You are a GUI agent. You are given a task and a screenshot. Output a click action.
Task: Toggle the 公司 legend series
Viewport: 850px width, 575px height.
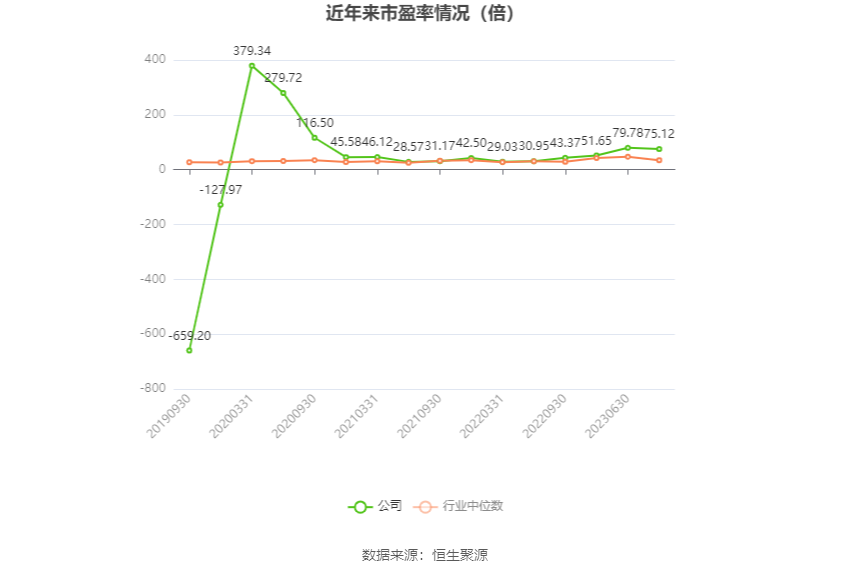pyautogui.click(x=375, y=506)
